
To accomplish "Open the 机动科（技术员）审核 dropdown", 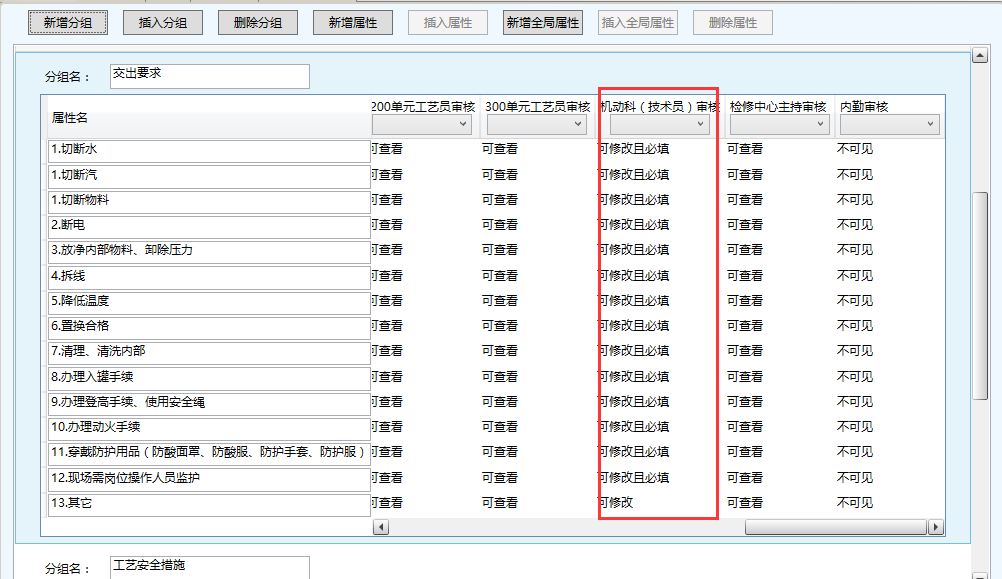I will point(659,125).
